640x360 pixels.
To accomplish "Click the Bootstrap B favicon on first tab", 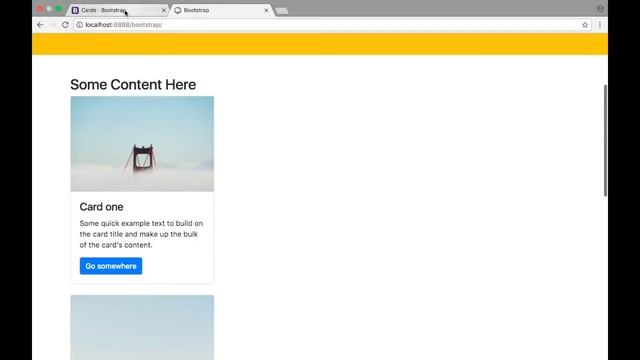I will pos(75,10).
